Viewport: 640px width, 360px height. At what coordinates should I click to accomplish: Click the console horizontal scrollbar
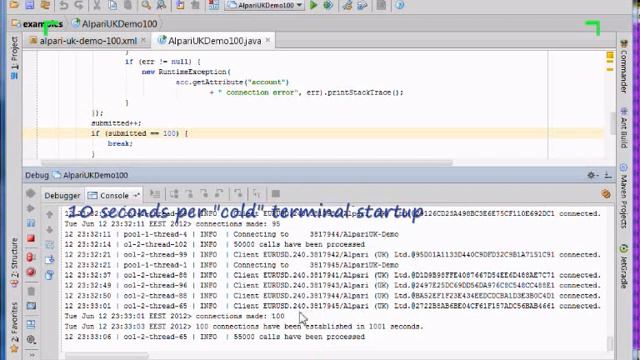[107, 356]
